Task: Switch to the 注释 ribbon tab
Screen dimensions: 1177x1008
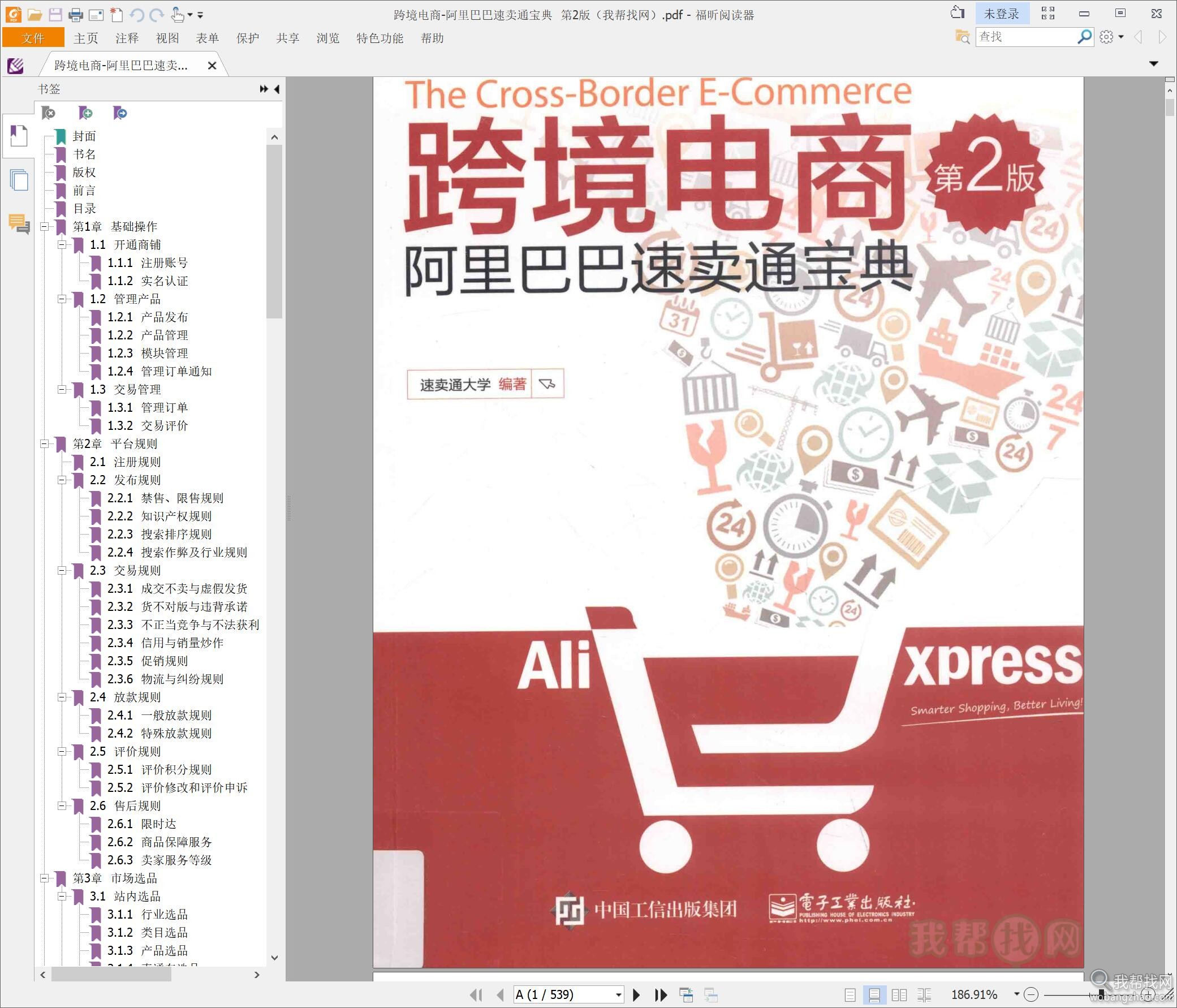Action: pyautogui.click(x=127, y=38)
